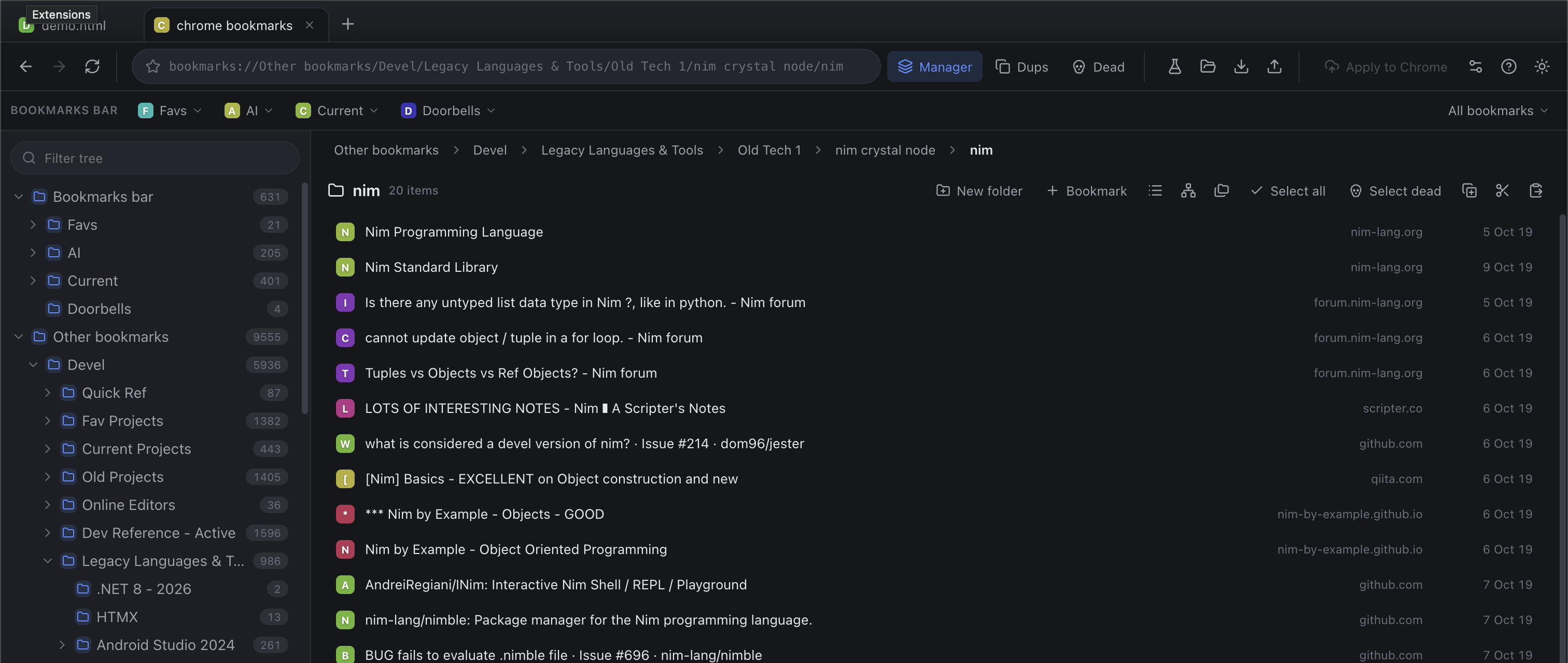Collapse the Other bookmarks tree node
The height and width of the screenshot is (663, 1568).
(19, 337)
